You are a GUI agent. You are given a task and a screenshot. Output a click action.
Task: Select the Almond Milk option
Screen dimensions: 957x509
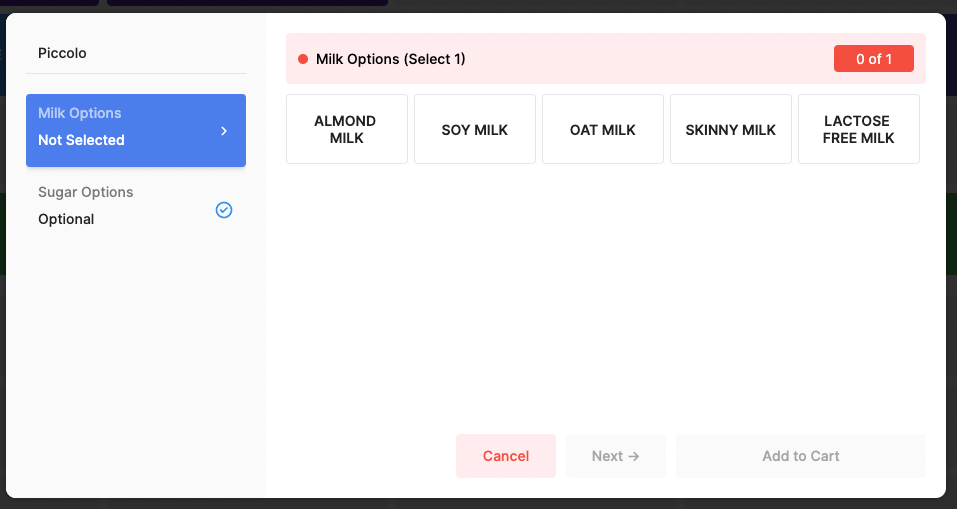tap(346, 129)
